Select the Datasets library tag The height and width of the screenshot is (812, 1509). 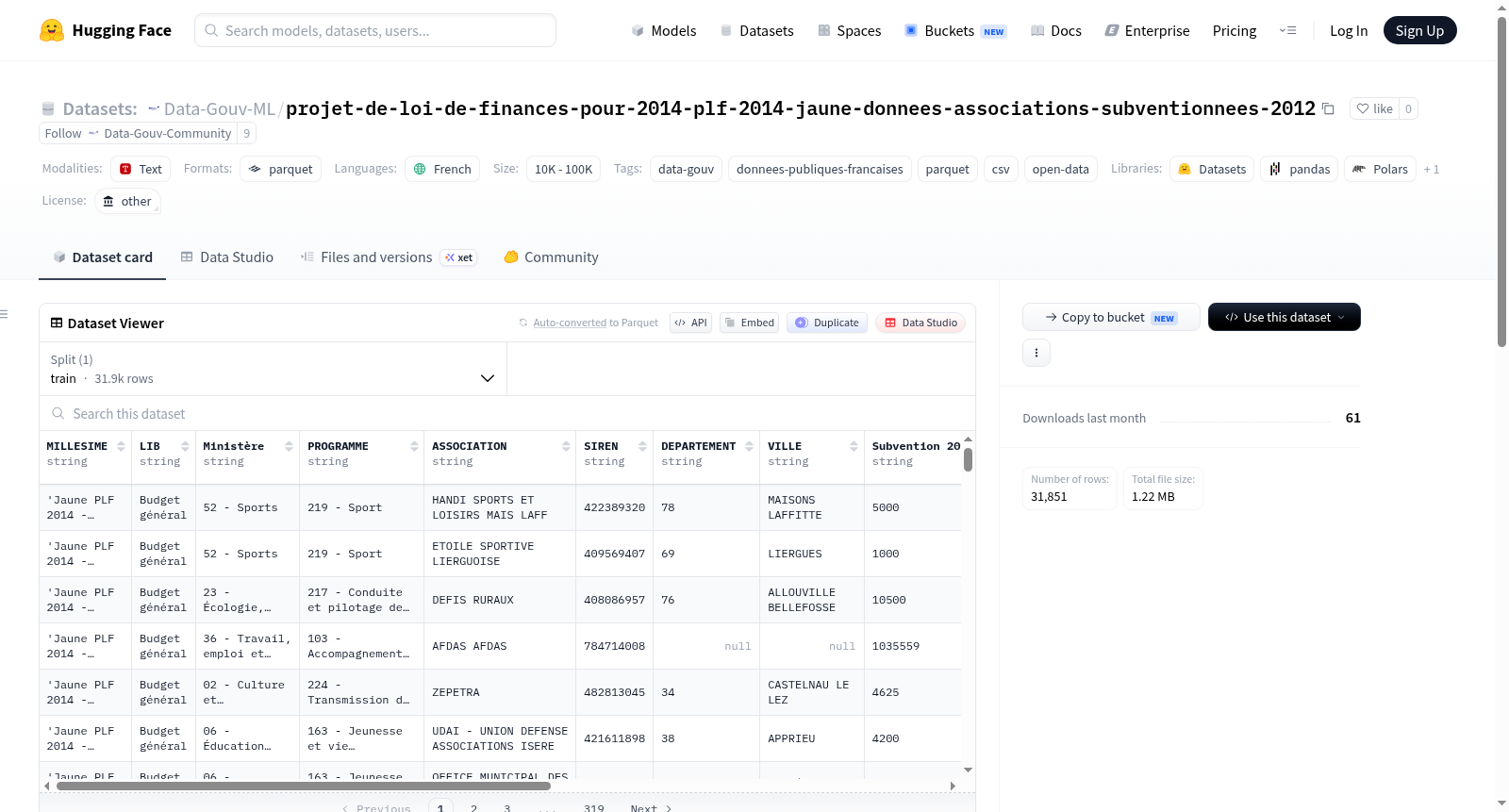[x=1212, y=169]
